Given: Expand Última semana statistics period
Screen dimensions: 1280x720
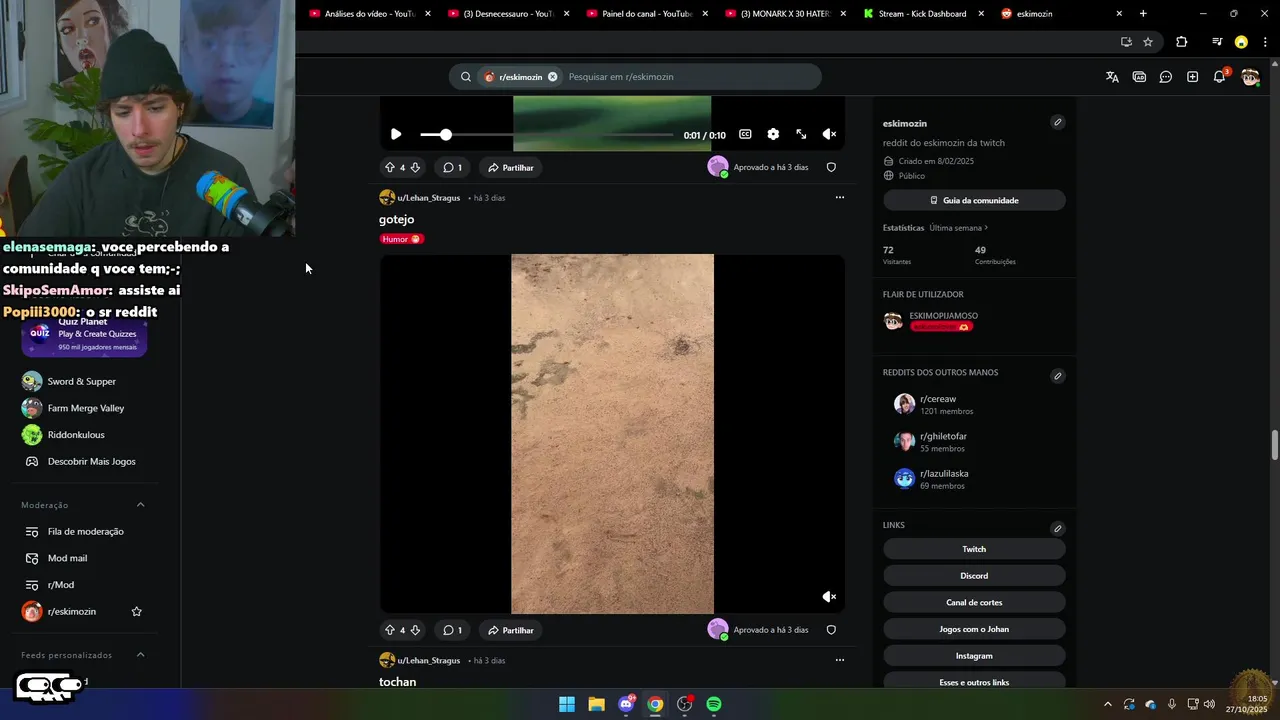Looking at the screenshot, I should (x=958, y=228).
